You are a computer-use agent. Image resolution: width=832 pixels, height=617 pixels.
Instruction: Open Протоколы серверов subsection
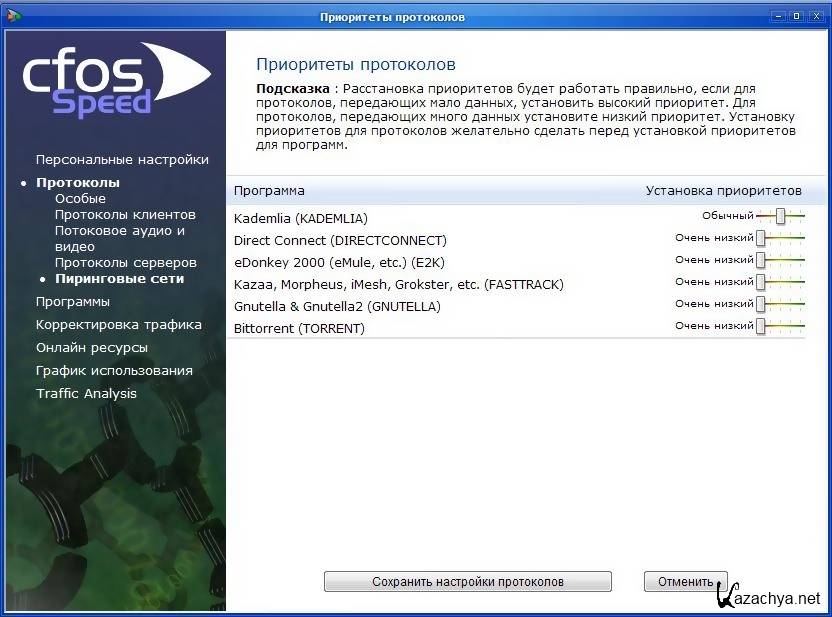pos(125,263)
